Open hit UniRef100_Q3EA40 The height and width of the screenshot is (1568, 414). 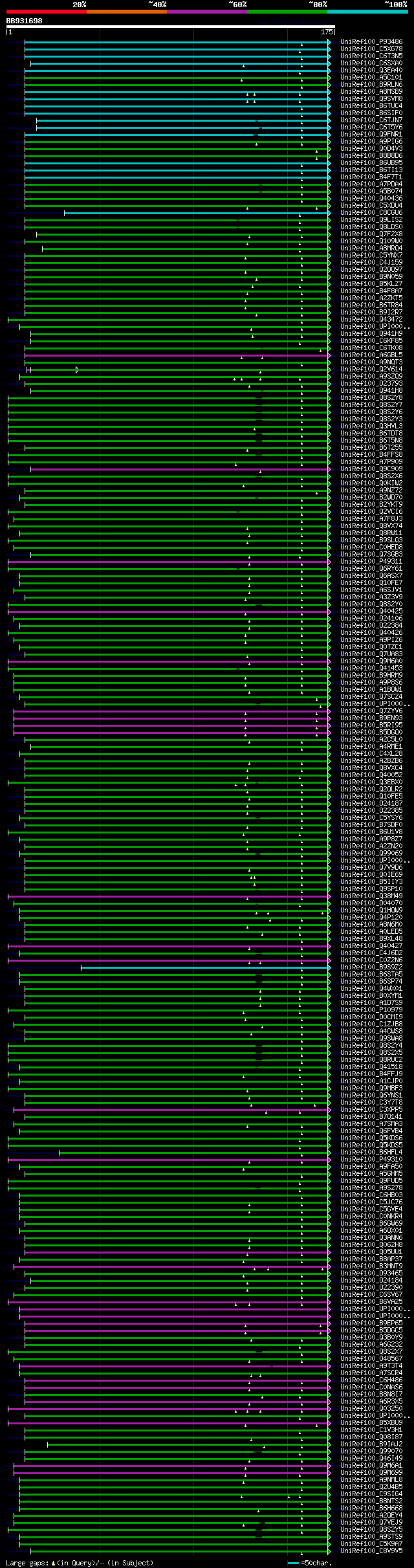point(371,71)
